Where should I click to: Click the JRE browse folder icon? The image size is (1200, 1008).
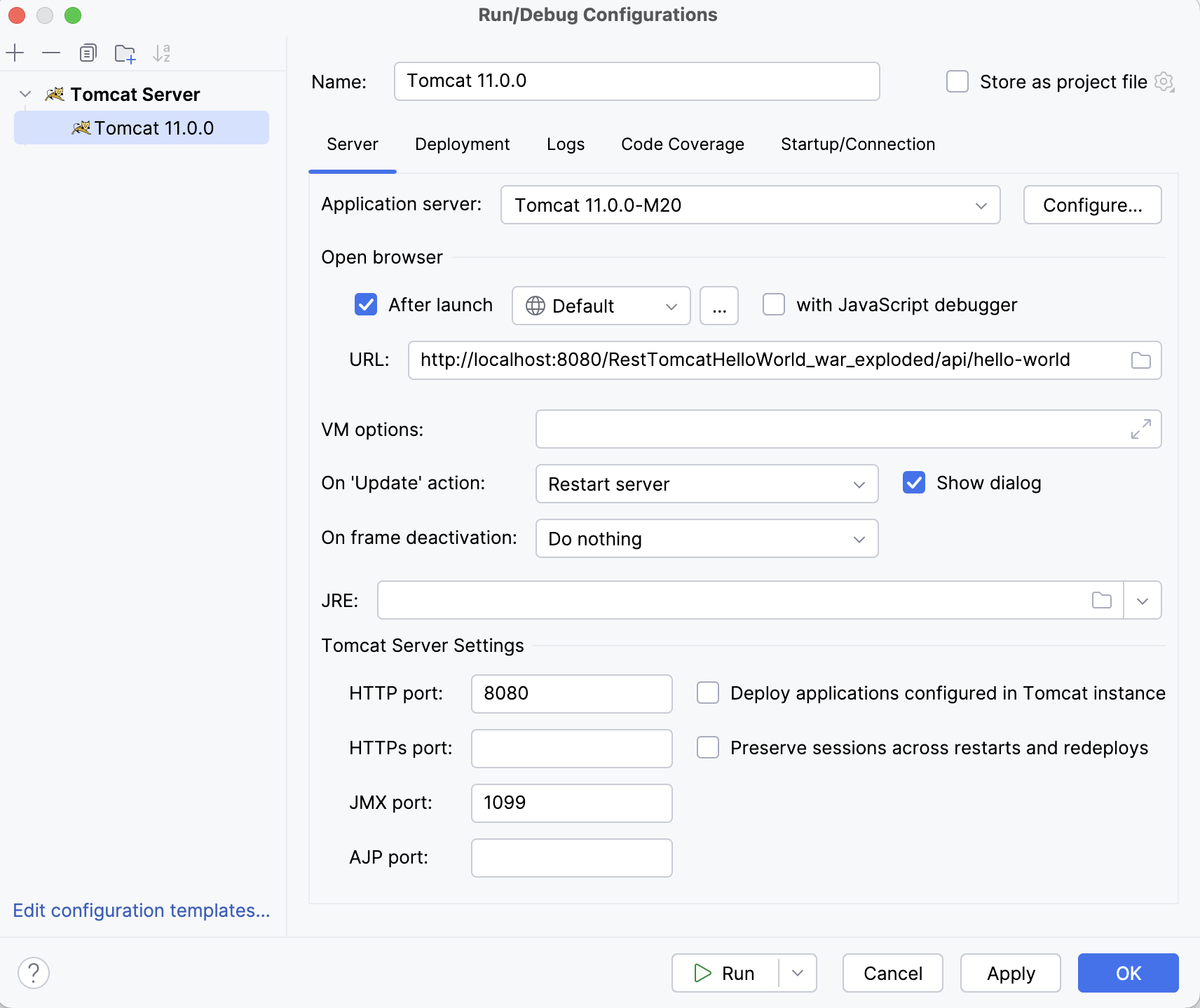click(1101, 600)
